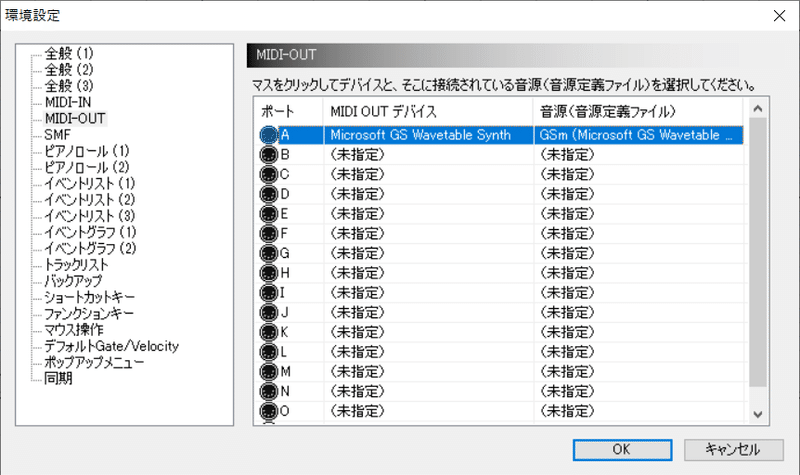This screenshot has width=800, height=475.
Task: Choose device cell (未指定) for port N
Action: (429, 392)
